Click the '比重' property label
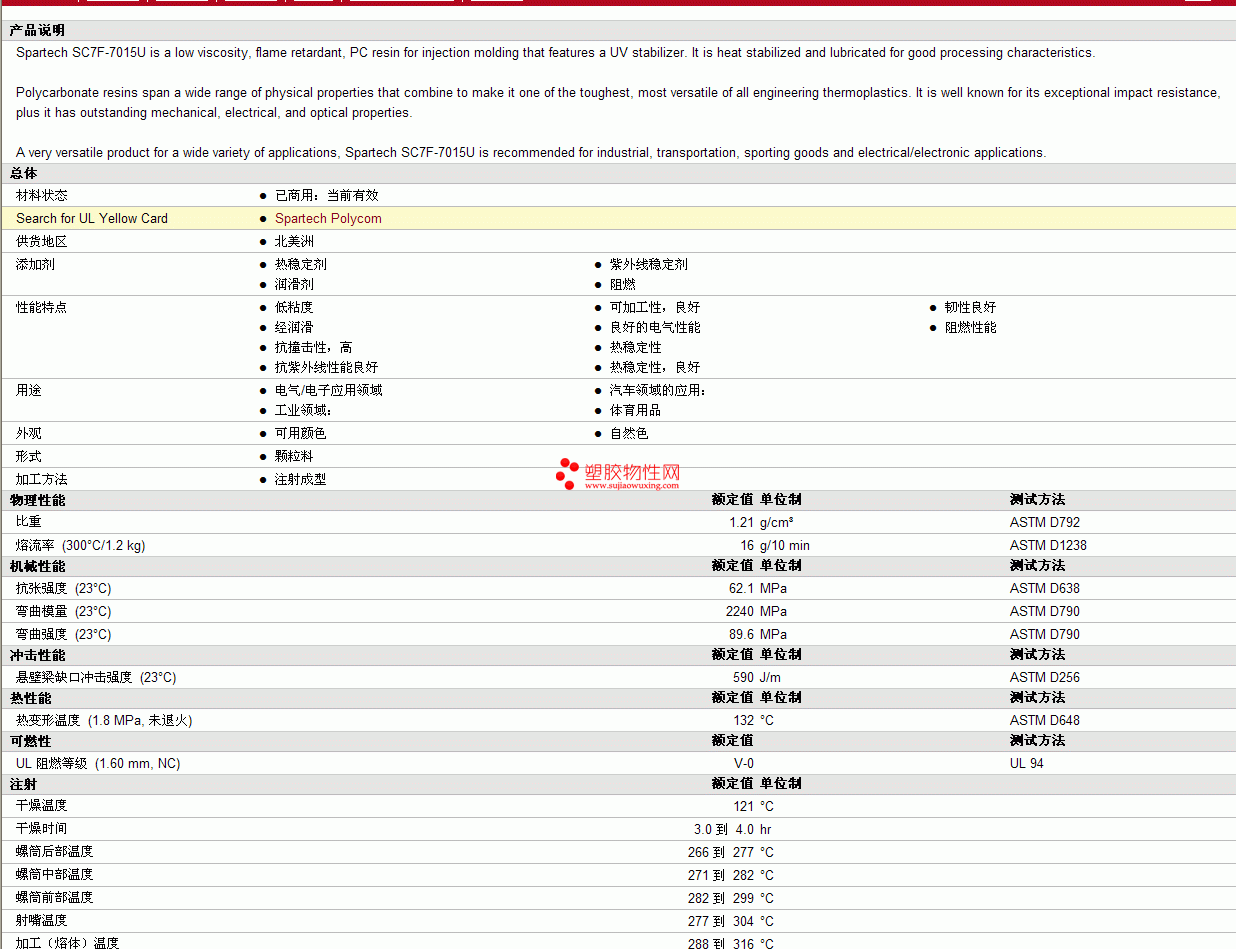The width and height of the screenshot is (1236, 949). tap(29, 521)
